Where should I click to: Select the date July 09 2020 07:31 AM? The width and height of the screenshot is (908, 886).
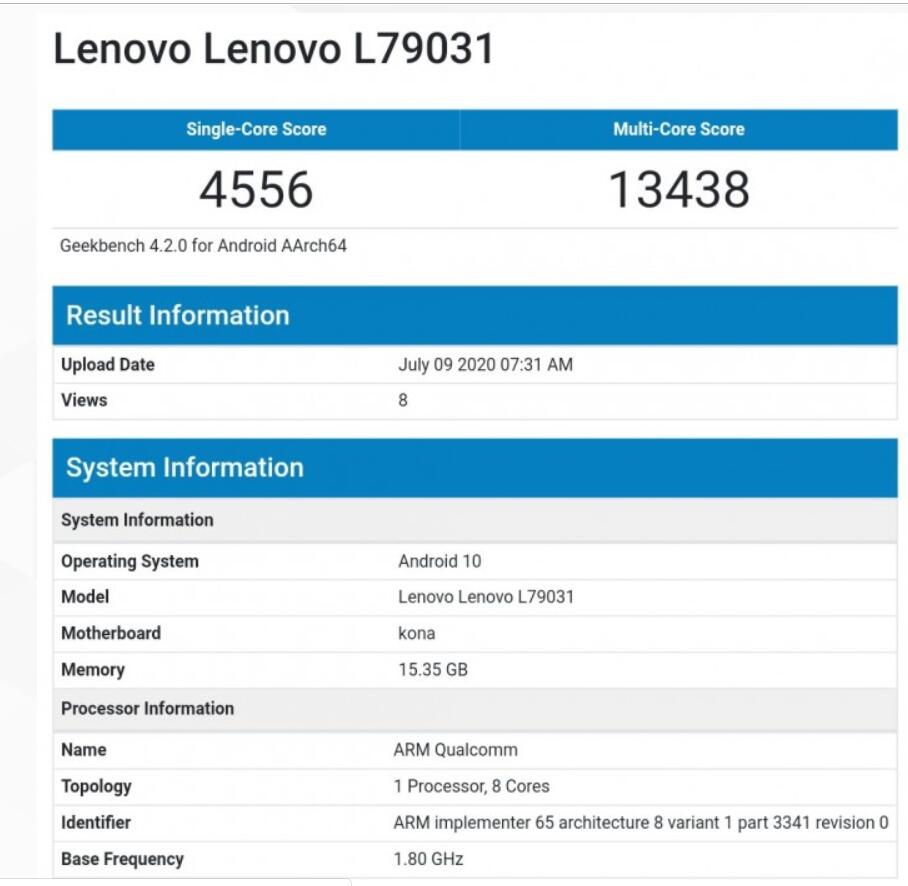tap(485, 365)
